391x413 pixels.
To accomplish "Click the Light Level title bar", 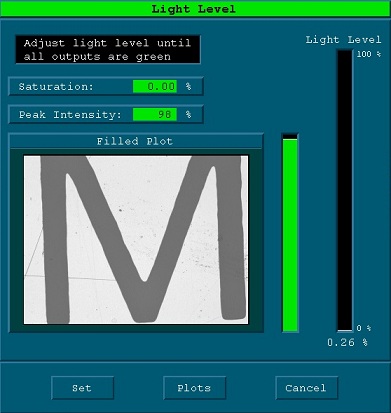I will pyautogui.click(x=195, y=9).
